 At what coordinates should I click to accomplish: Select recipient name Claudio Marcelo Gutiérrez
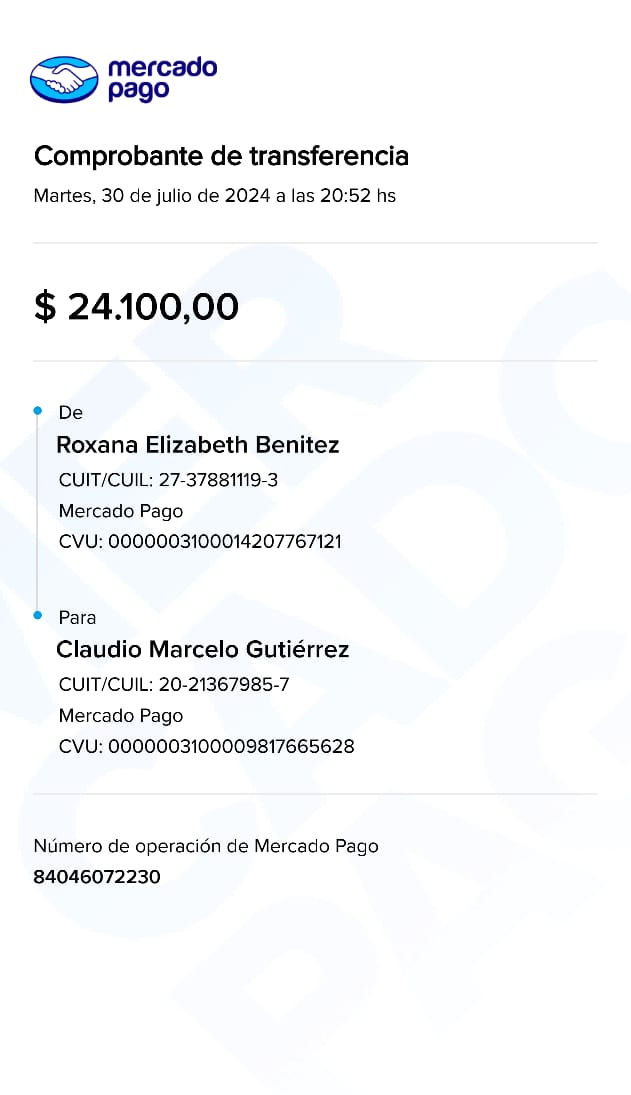point(203,649)
